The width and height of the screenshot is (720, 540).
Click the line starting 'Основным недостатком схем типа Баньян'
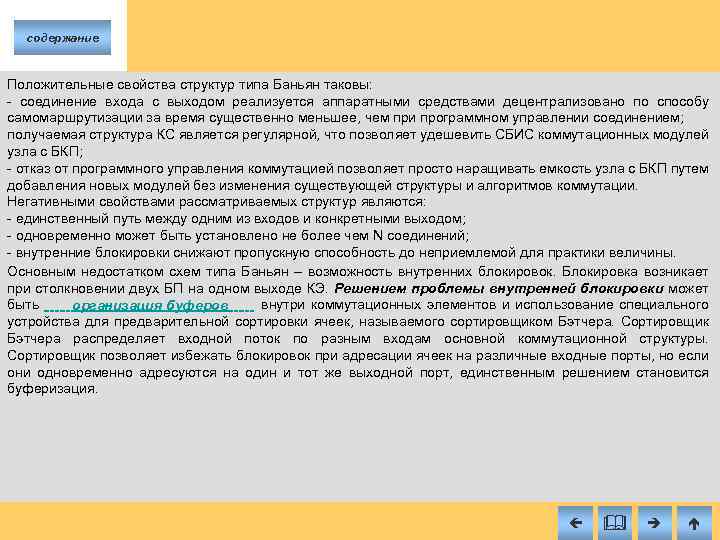point(358,272)
